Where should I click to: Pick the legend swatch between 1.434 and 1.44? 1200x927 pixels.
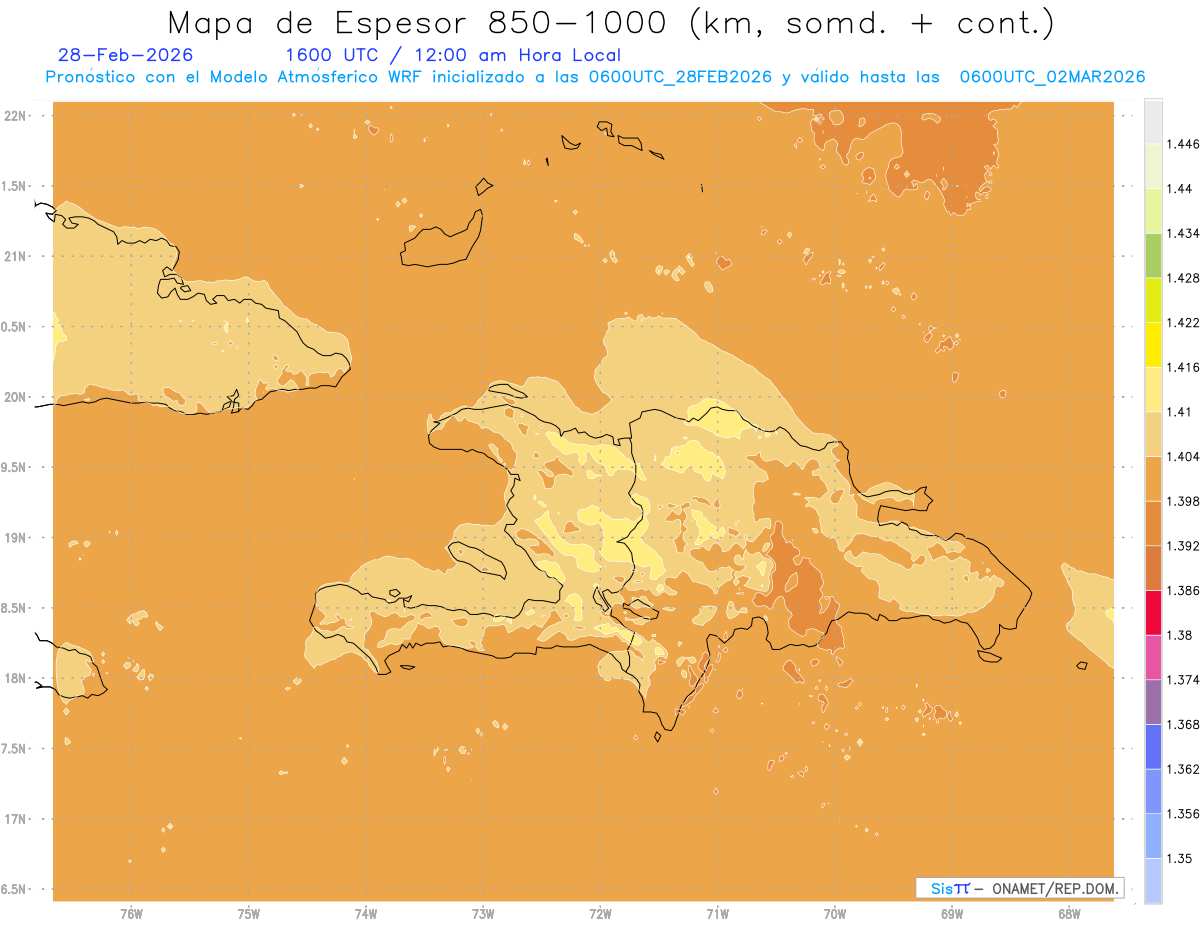[x=1152, y=211]
